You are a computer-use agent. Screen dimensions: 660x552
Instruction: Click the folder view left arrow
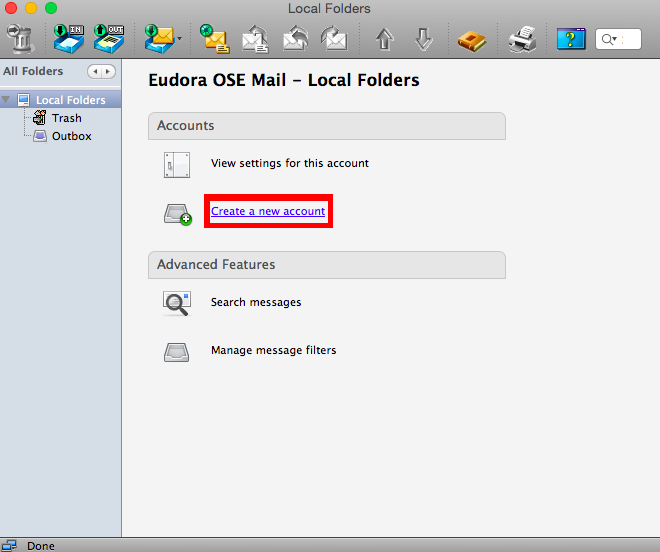[95, 72]
